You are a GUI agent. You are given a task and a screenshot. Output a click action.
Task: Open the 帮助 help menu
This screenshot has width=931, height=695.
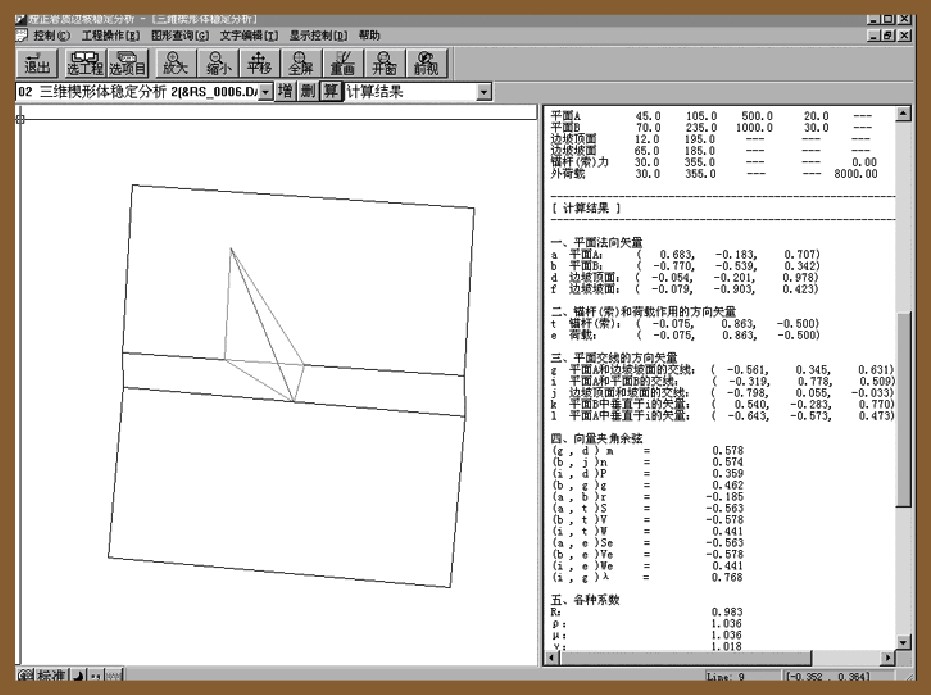[369, 36]
